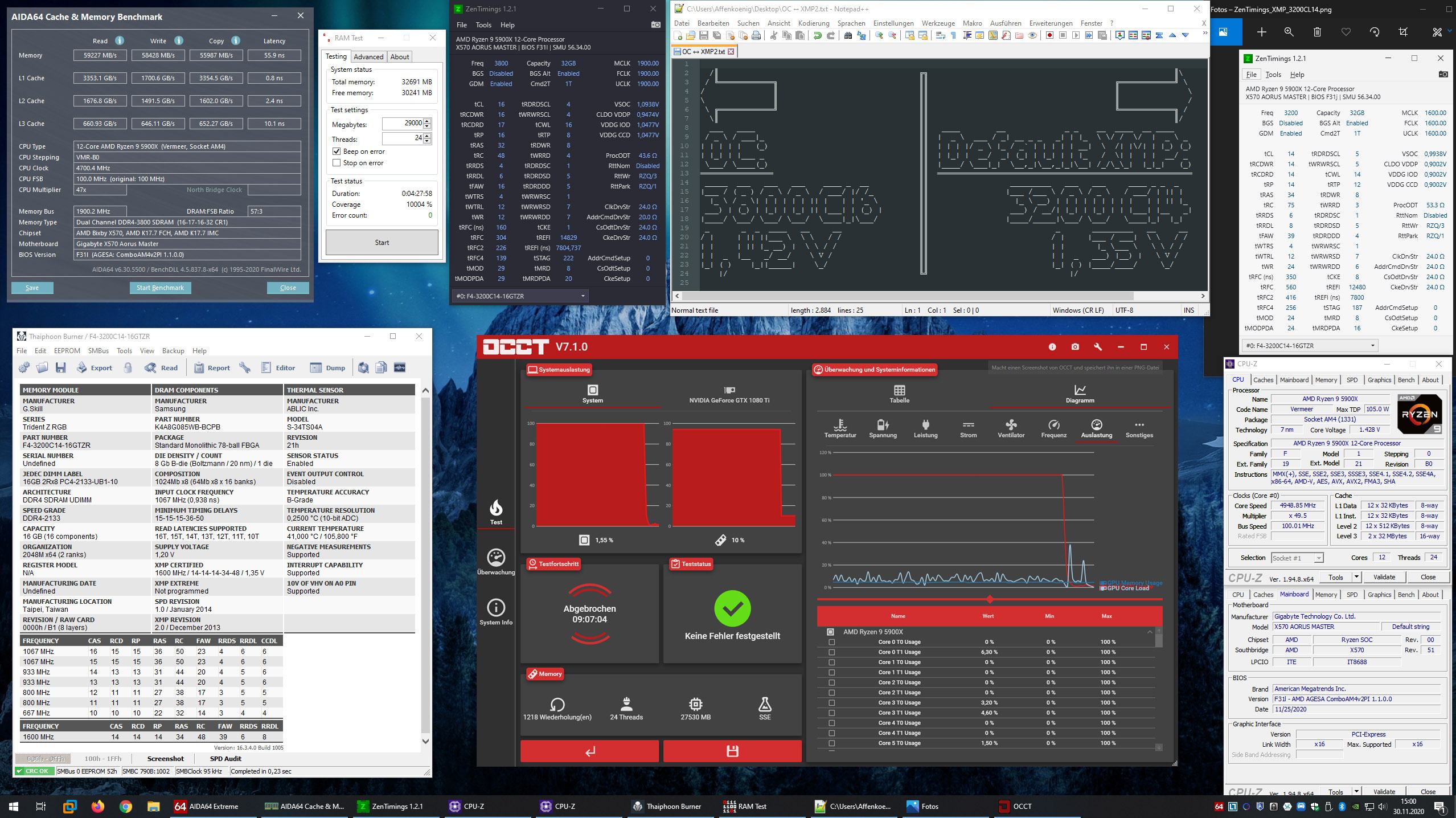Open System Info in OCCT sidebar

coord(496,612)
